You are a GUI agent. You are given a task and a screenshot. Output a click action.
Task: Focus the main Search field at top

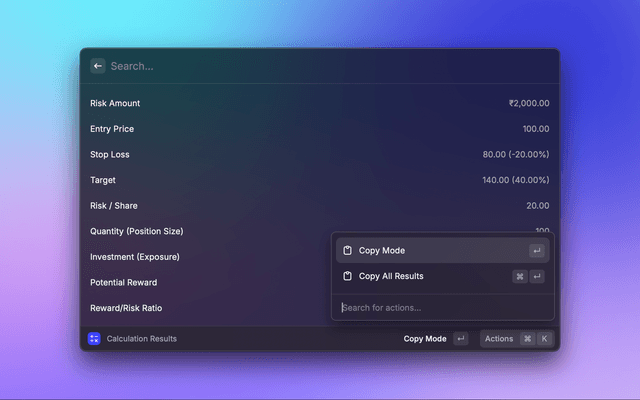point(320,66)
